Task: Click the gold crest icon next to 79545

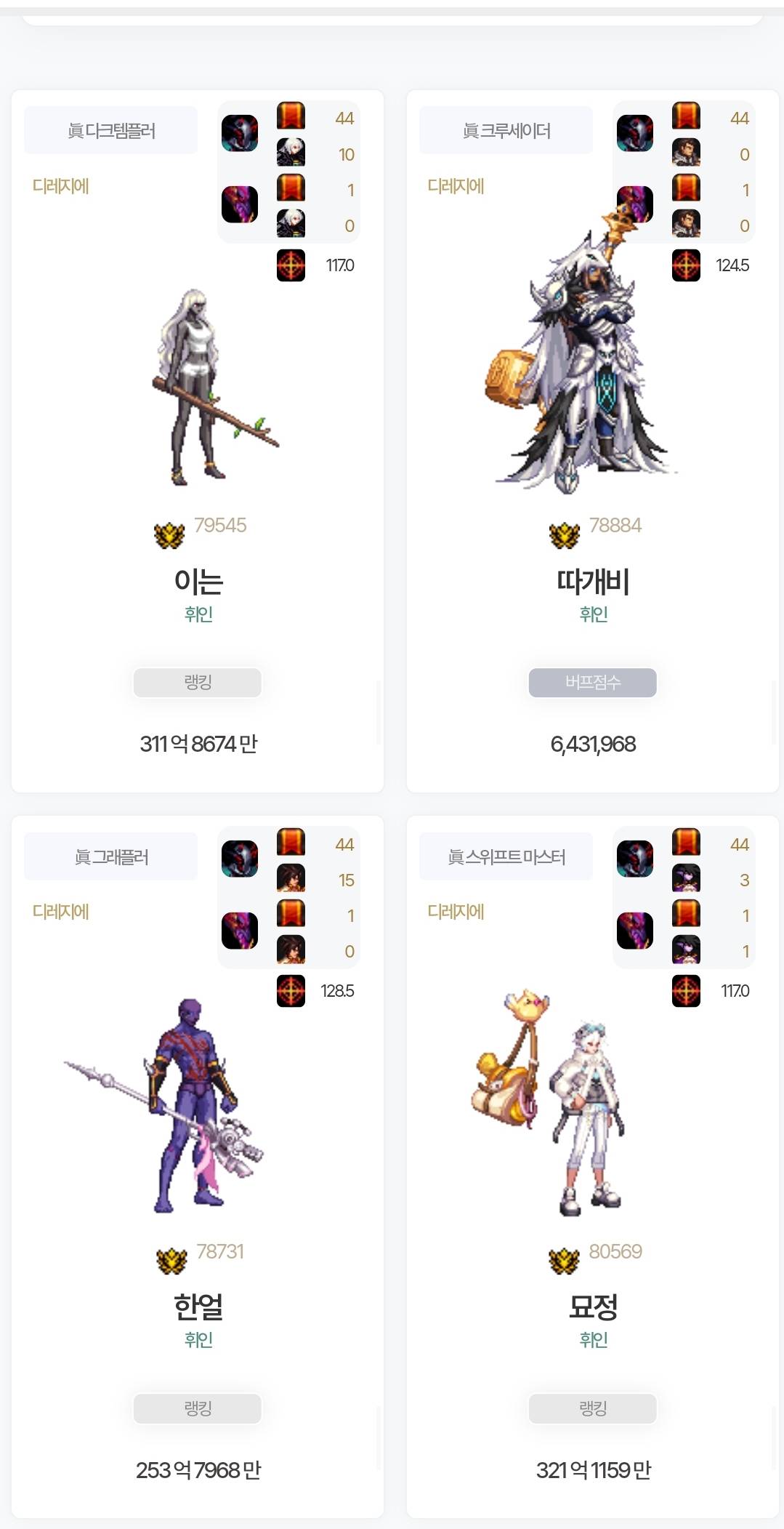Action: (x=169, y=535)
